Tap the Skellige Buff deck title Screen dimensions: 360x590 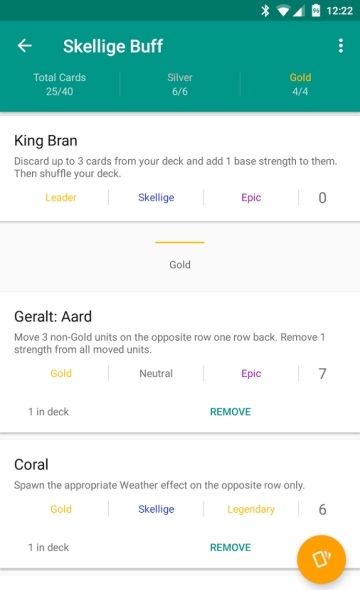pyautogui.click(x=113, y=46)
